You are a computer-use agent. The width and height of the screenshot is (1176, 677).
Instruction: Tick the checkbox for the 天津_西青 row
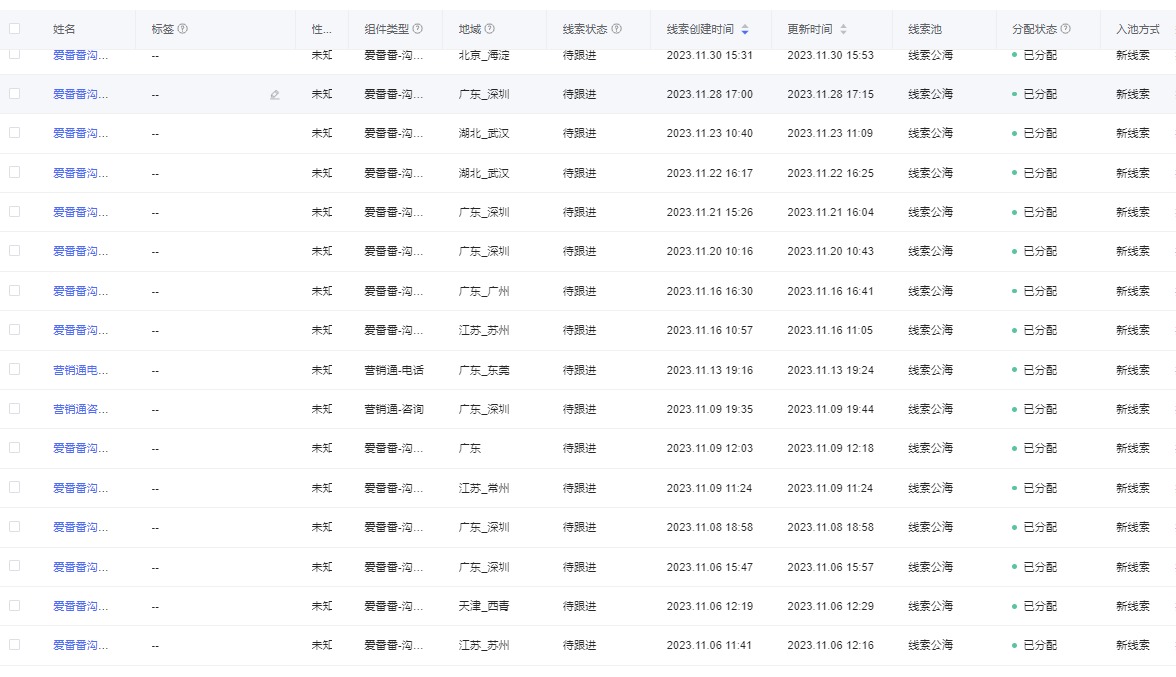[14, 606]
